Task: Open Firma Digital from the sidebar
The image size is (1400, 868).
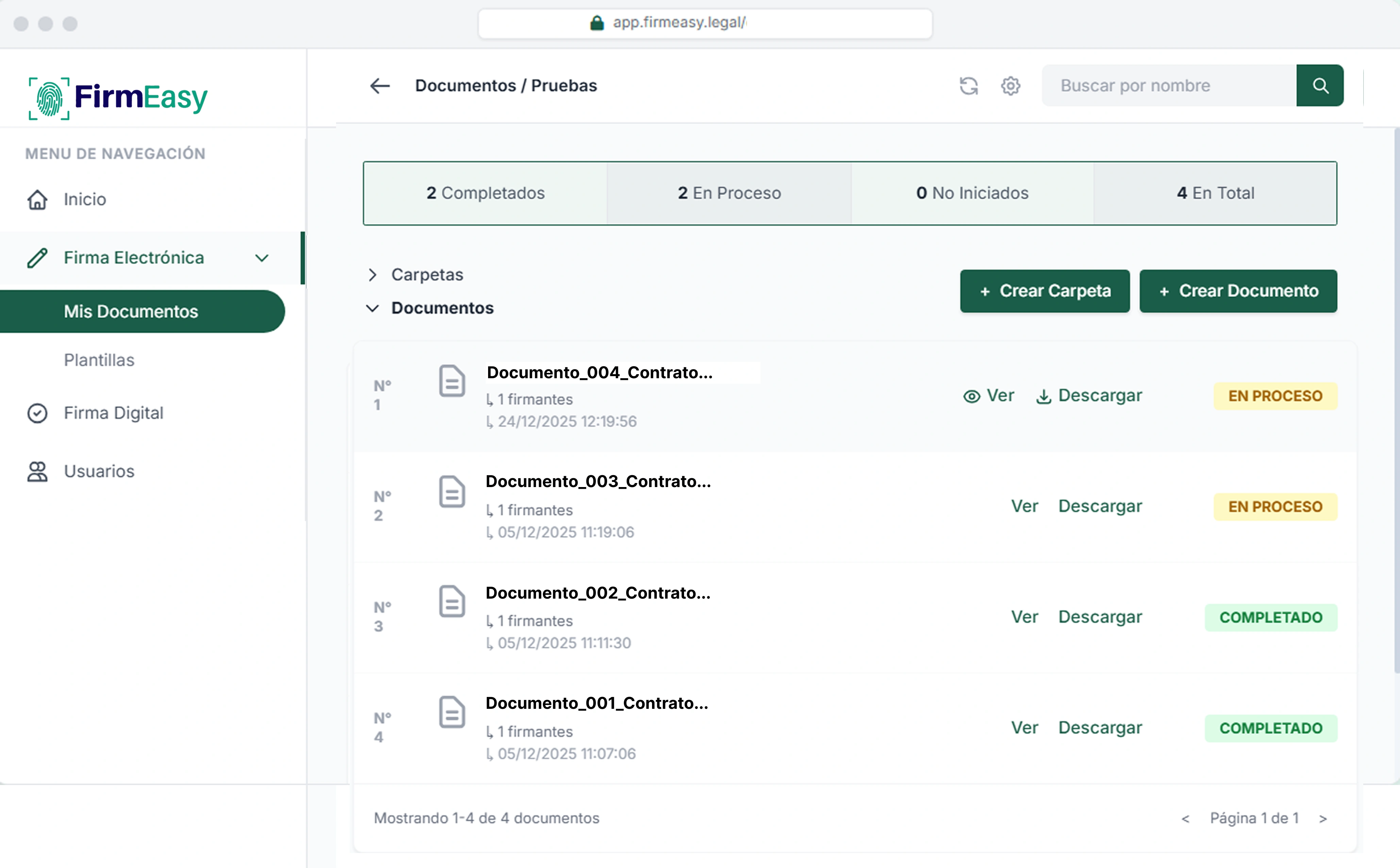Action: click(113, 413)
